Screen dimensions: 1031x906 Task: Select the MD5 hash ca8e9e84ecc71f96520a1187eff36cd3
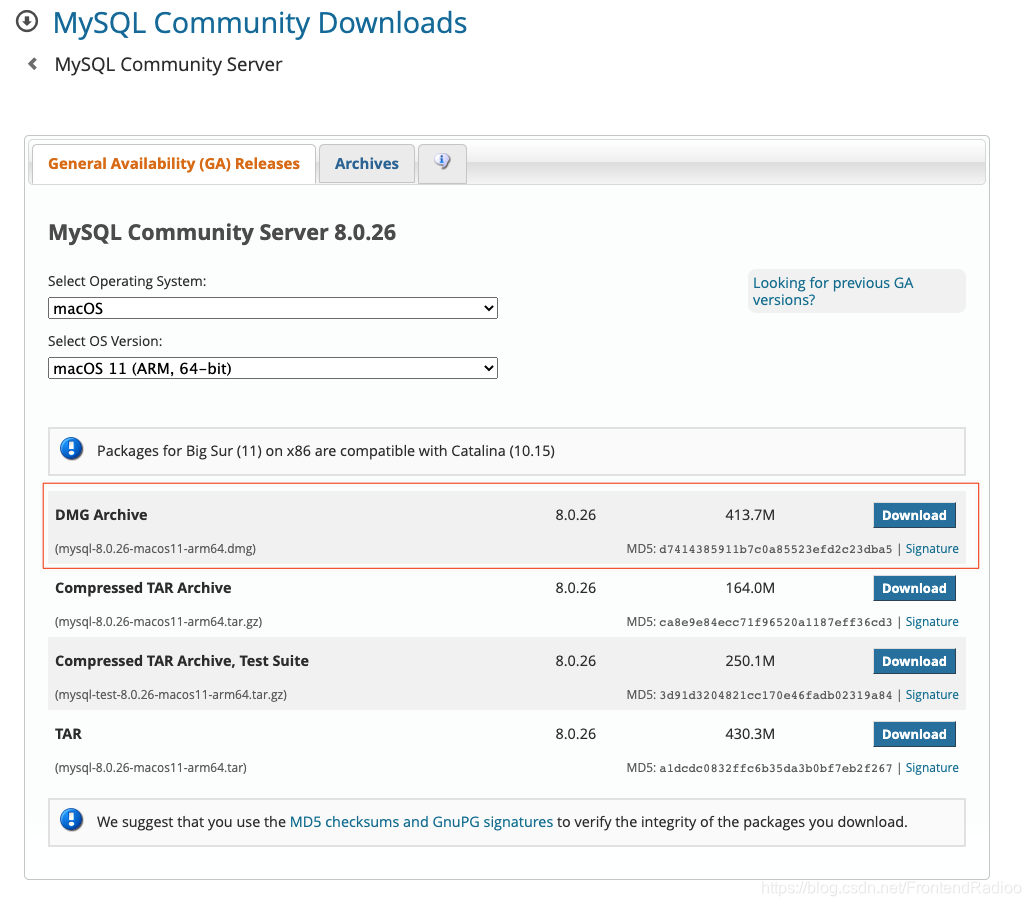click(x=776, y=622)
